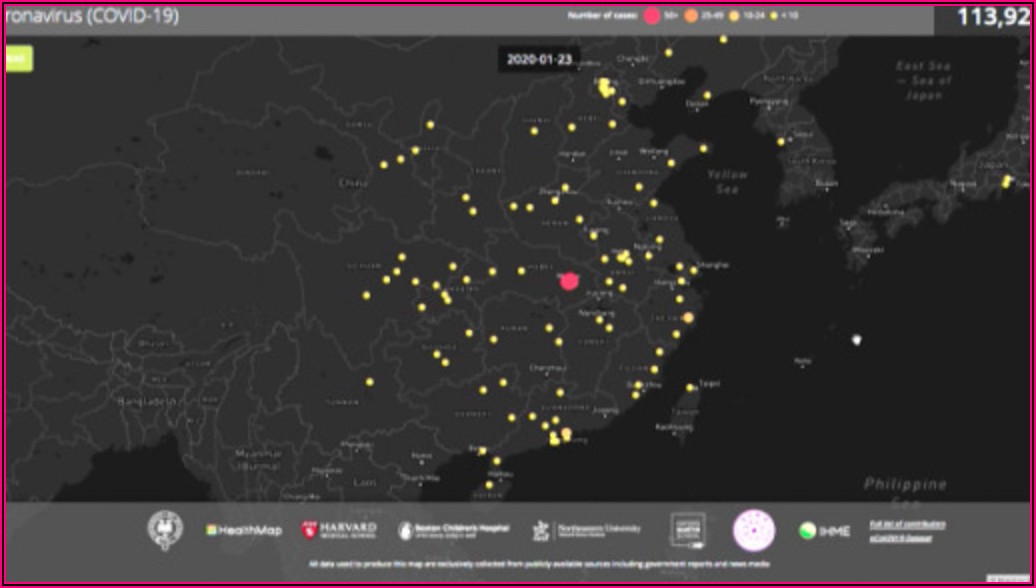Screen dimensions: 1036x588
Task: Open the nCoV2019 dataset link
Action: point(901,538)
